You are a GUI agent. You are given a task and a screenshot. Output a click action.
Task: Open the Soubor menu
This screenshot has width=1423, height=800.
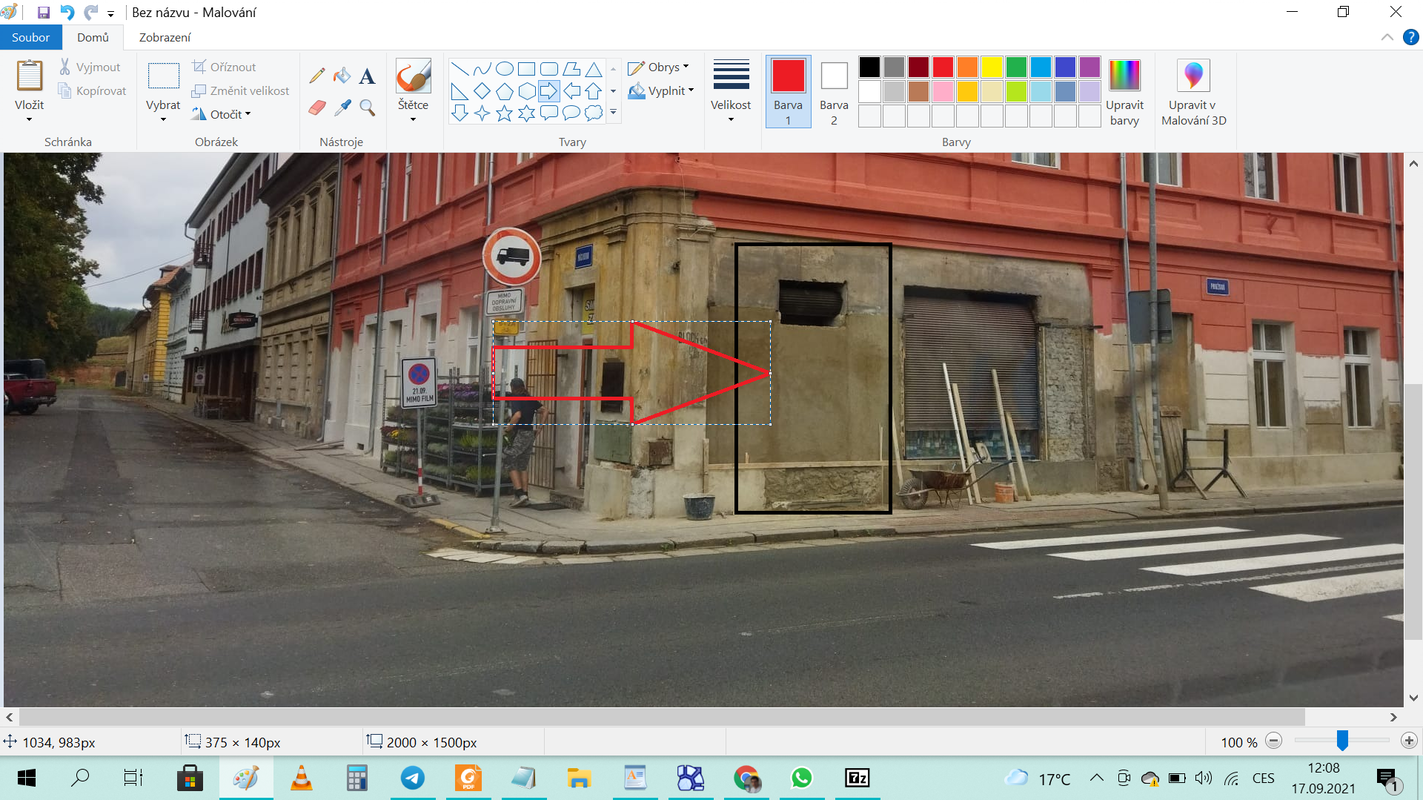click(31, 38)
